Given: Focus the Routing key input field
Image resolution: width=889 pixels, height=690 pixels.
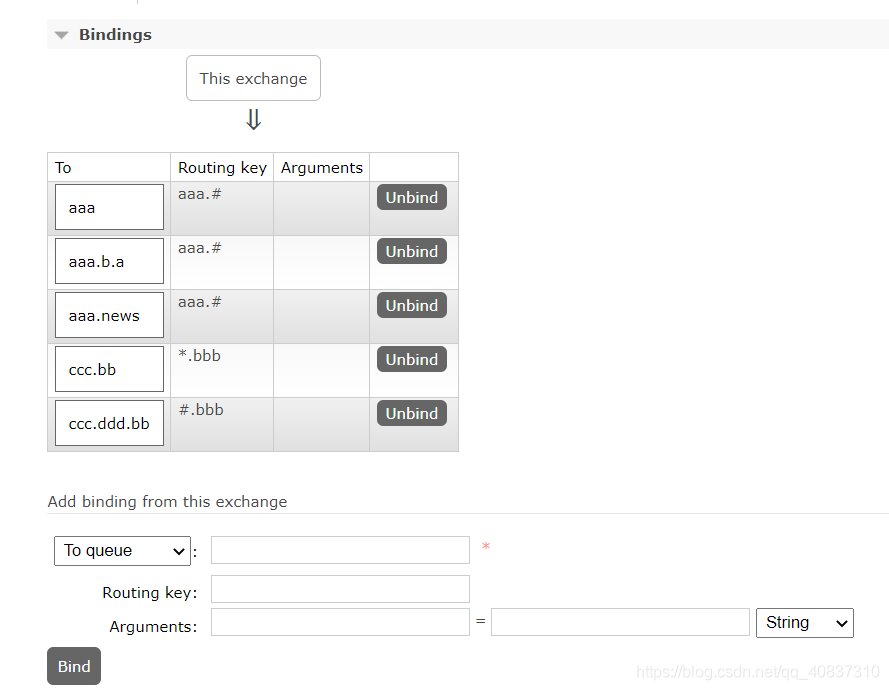Looking at the screenshot, I should [340, 589].
